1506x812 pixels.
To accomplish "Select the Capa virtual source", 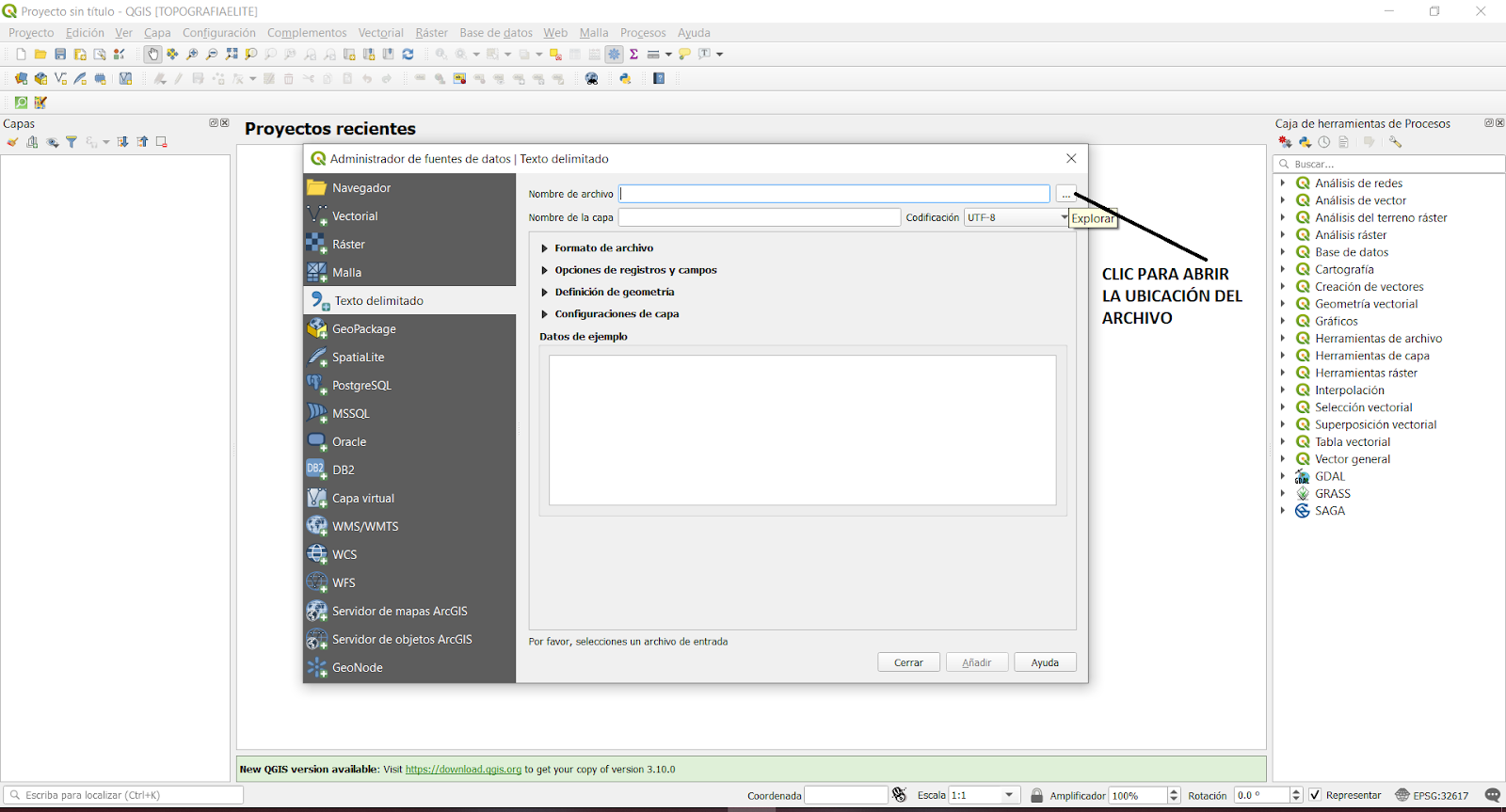I will (x=409, y=498).
